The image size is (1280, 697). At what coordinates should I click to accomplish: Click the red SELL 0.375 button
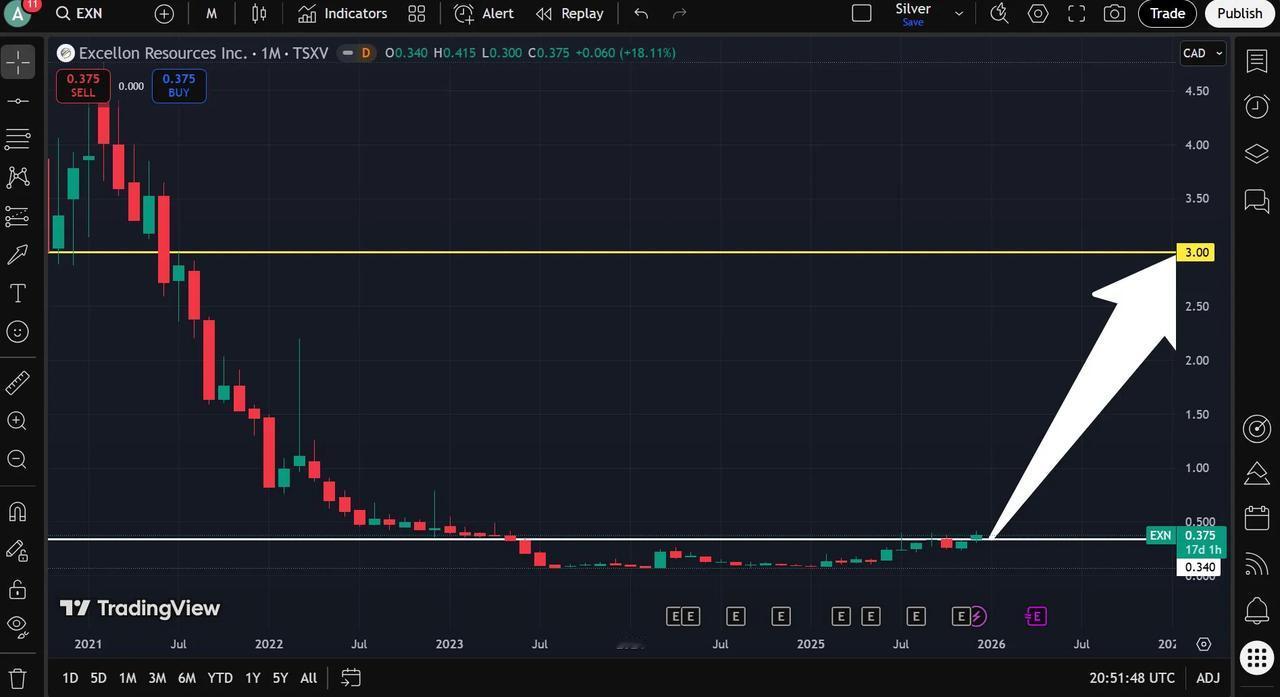[x=83, y=86]
